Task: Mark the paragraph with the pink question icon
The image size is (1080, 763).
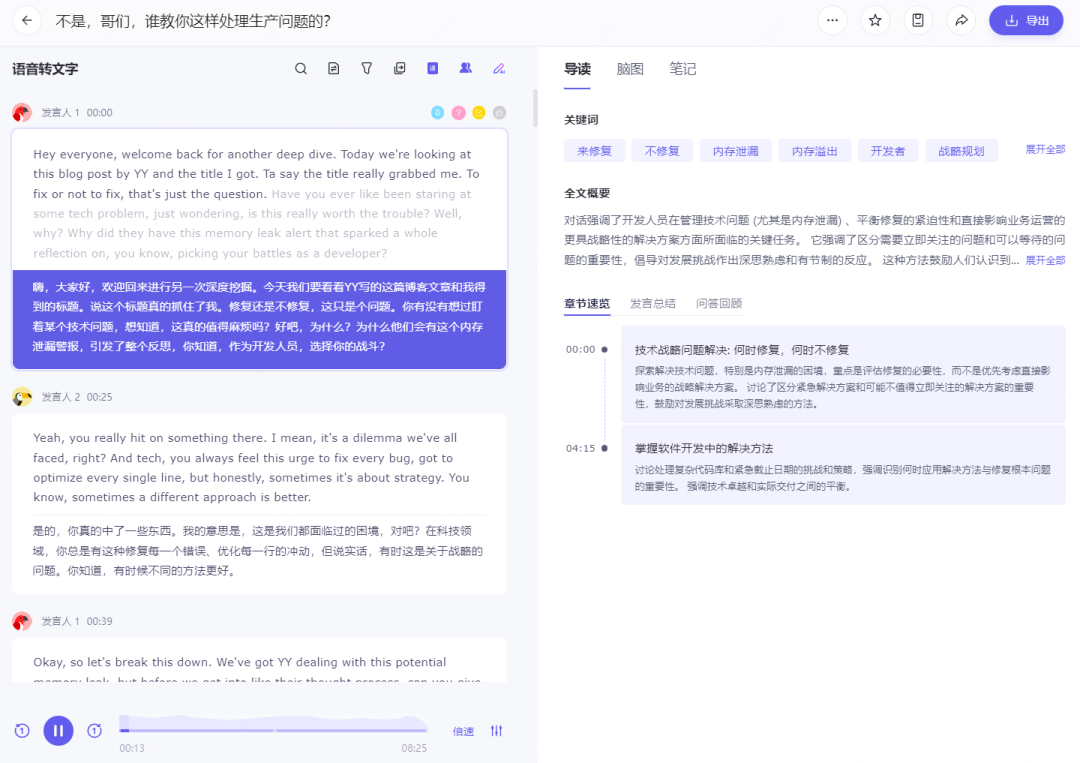Action: [x=458, y=112]
